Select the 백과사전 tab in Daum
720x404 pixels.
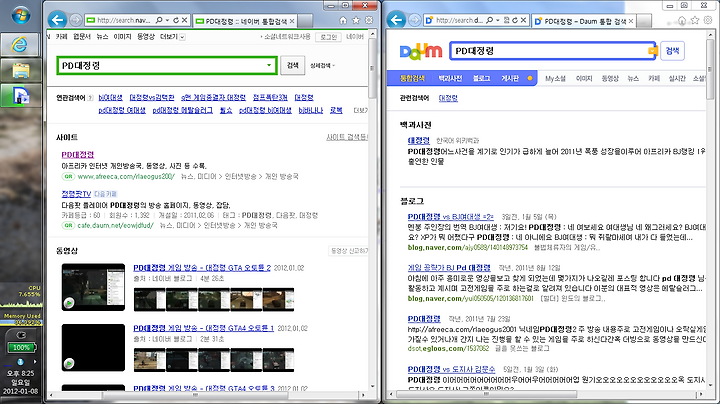point(450,79)
